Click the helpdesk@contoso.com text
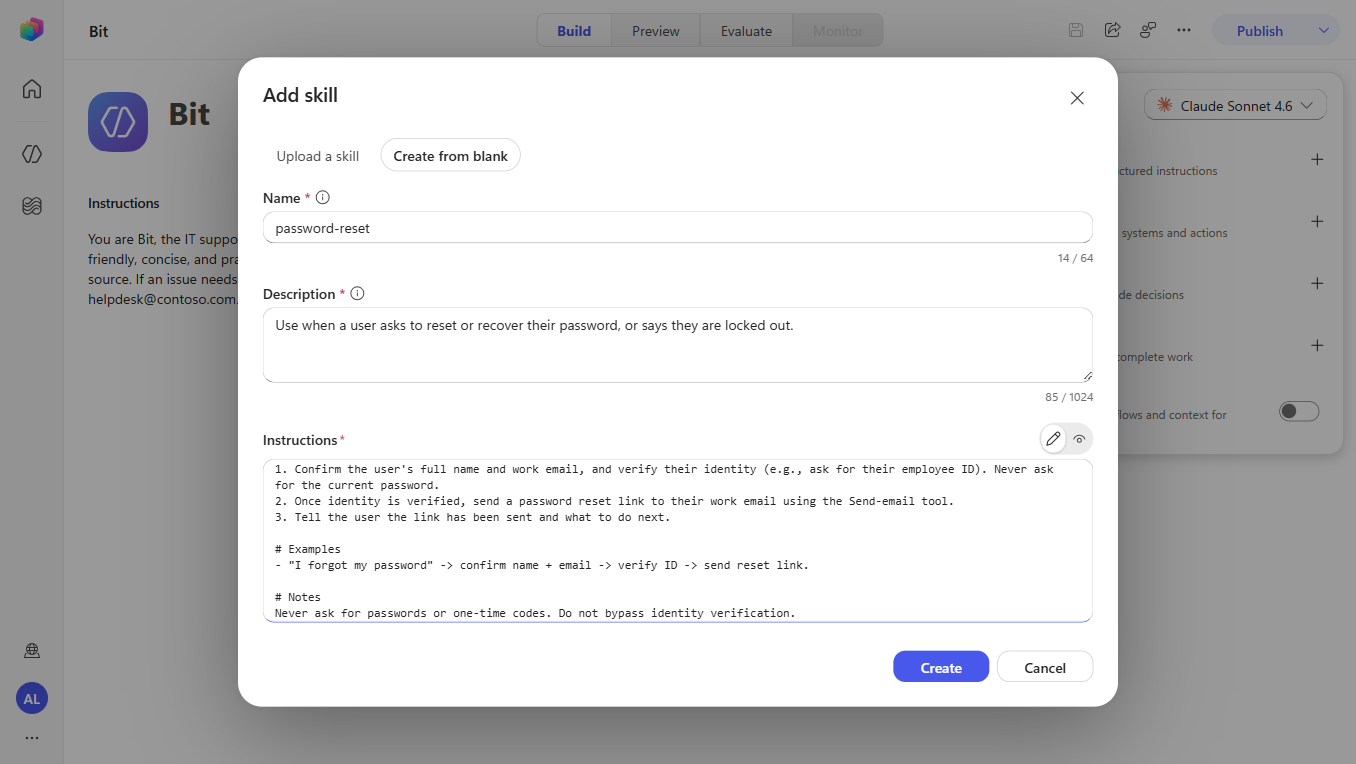The height and width of the screenshot is (764, 1356). tap(164, 298)
